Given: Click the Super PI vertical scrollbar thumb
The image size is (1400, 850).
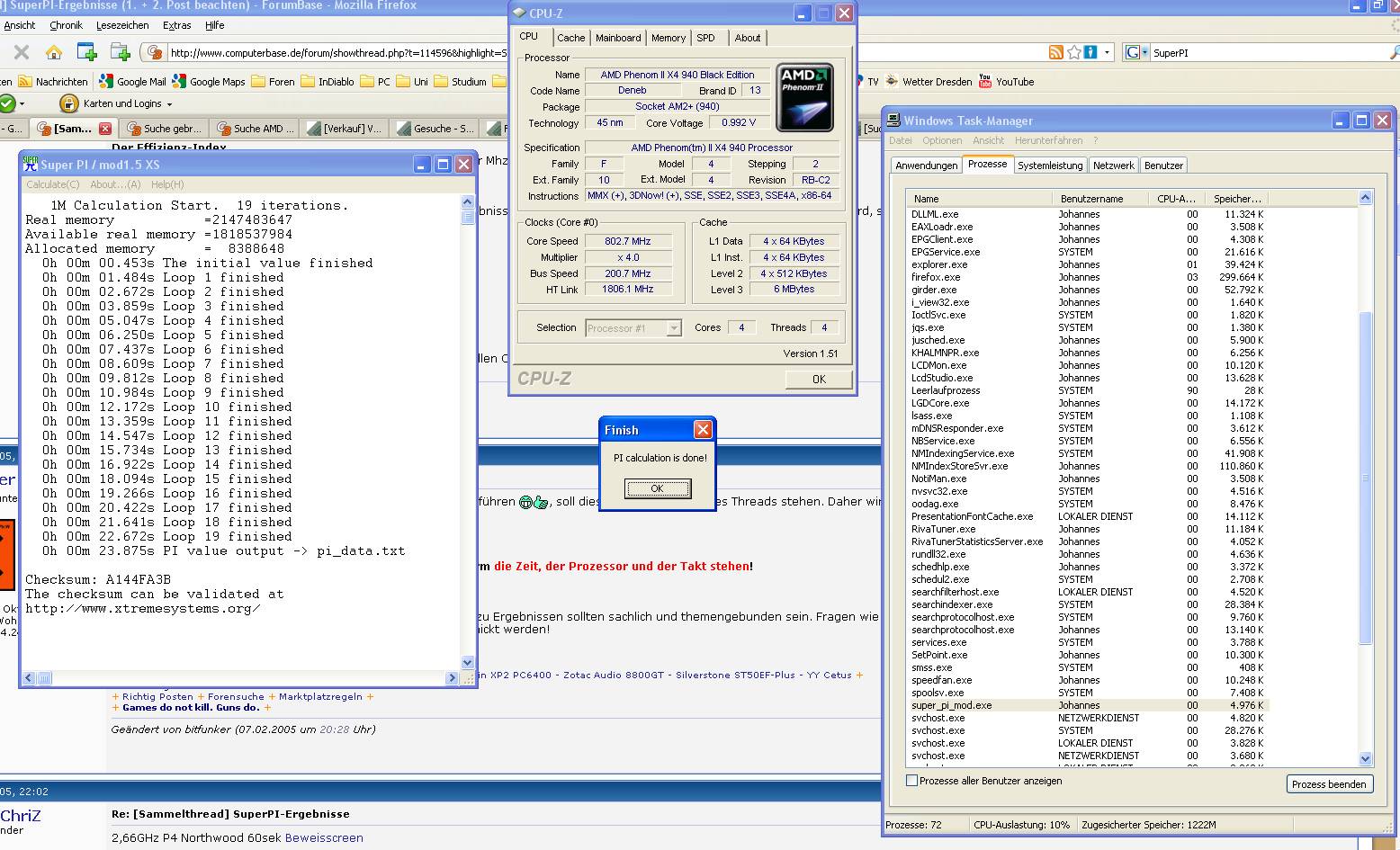Looking at the screenshot, I should click(467, 217).
